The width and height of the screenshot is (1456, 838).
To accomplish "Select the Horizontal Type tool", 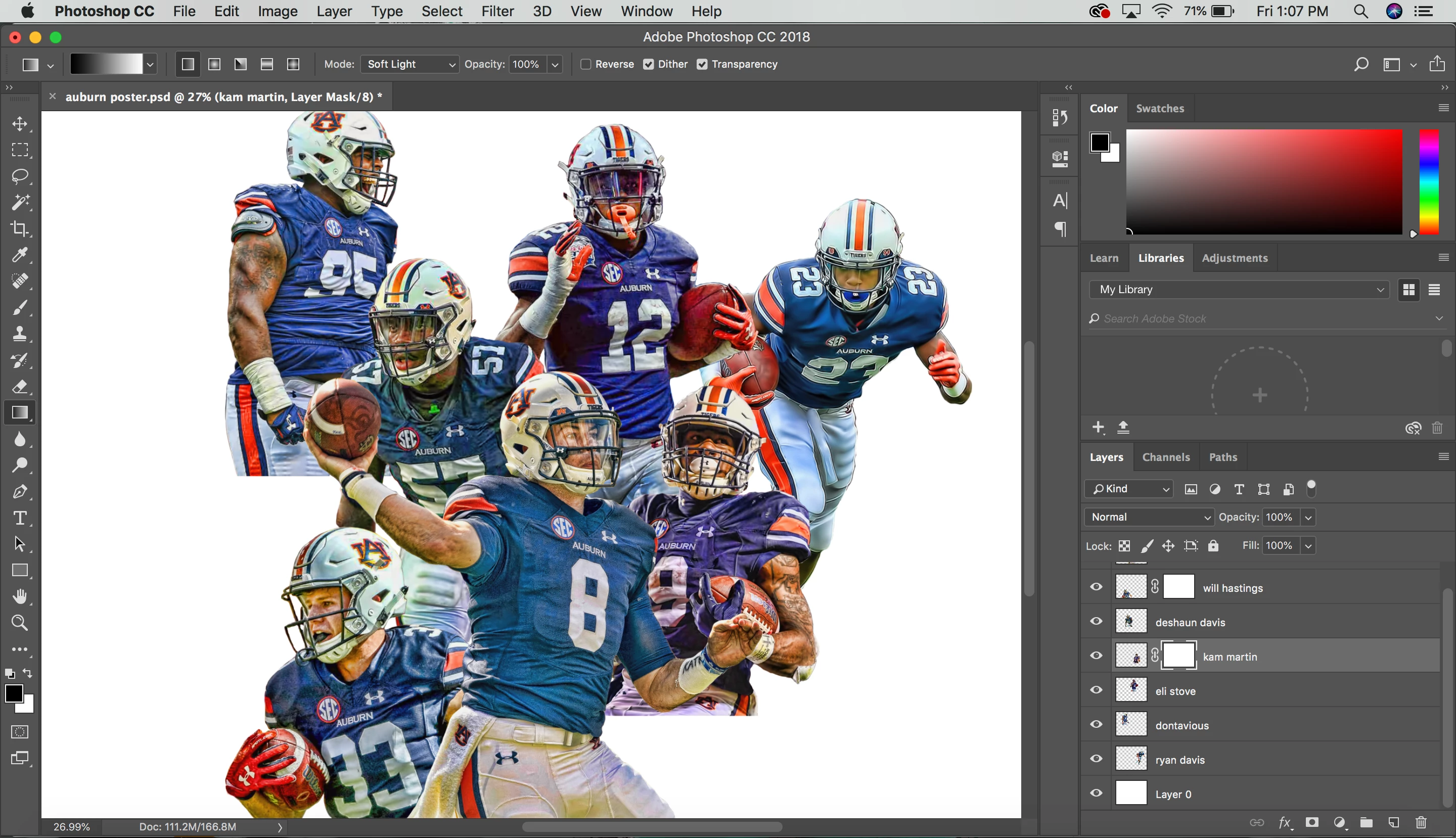I will tap(20, 518).
